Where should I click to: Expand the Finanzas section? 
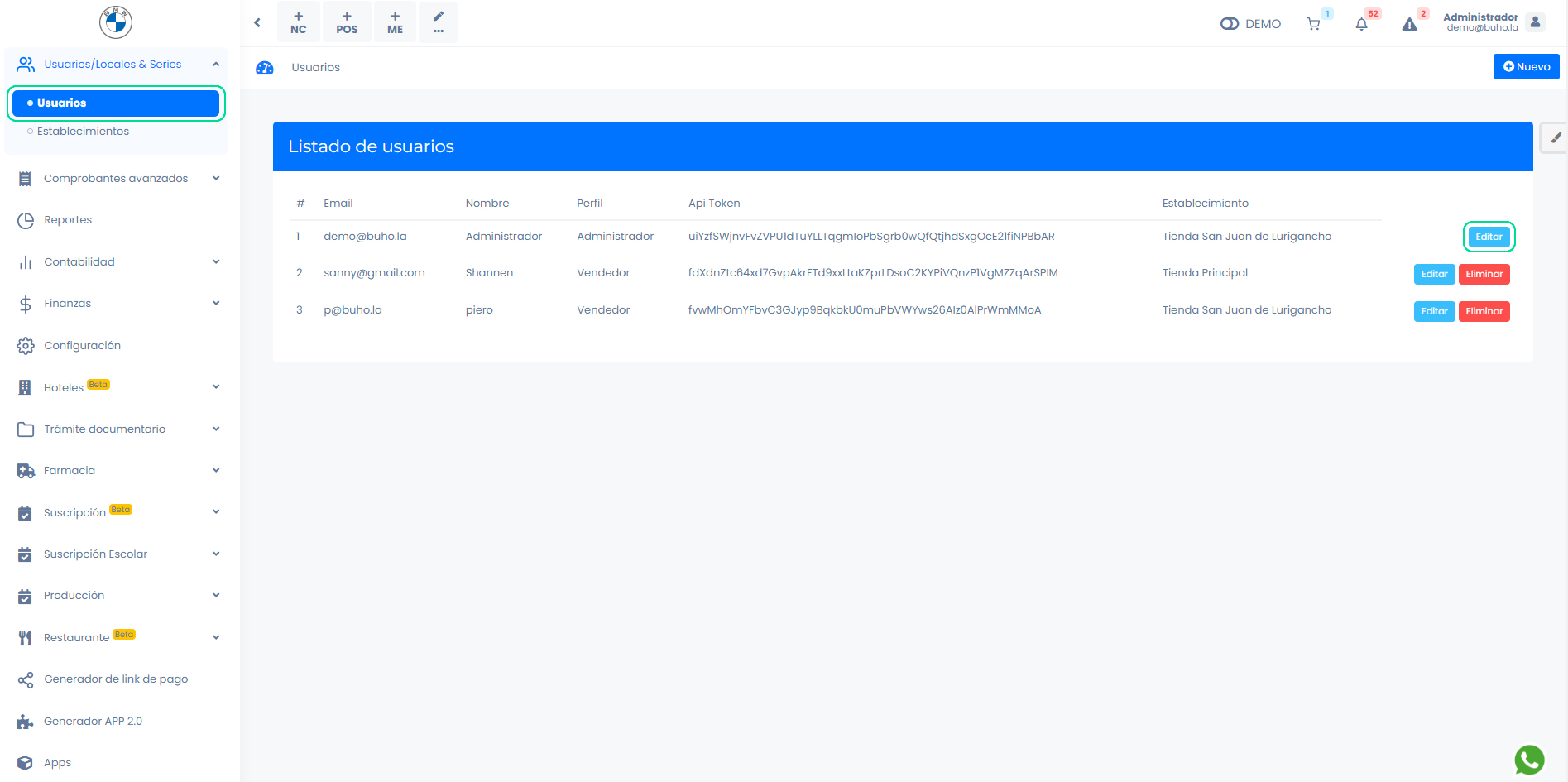coord(116,304)
